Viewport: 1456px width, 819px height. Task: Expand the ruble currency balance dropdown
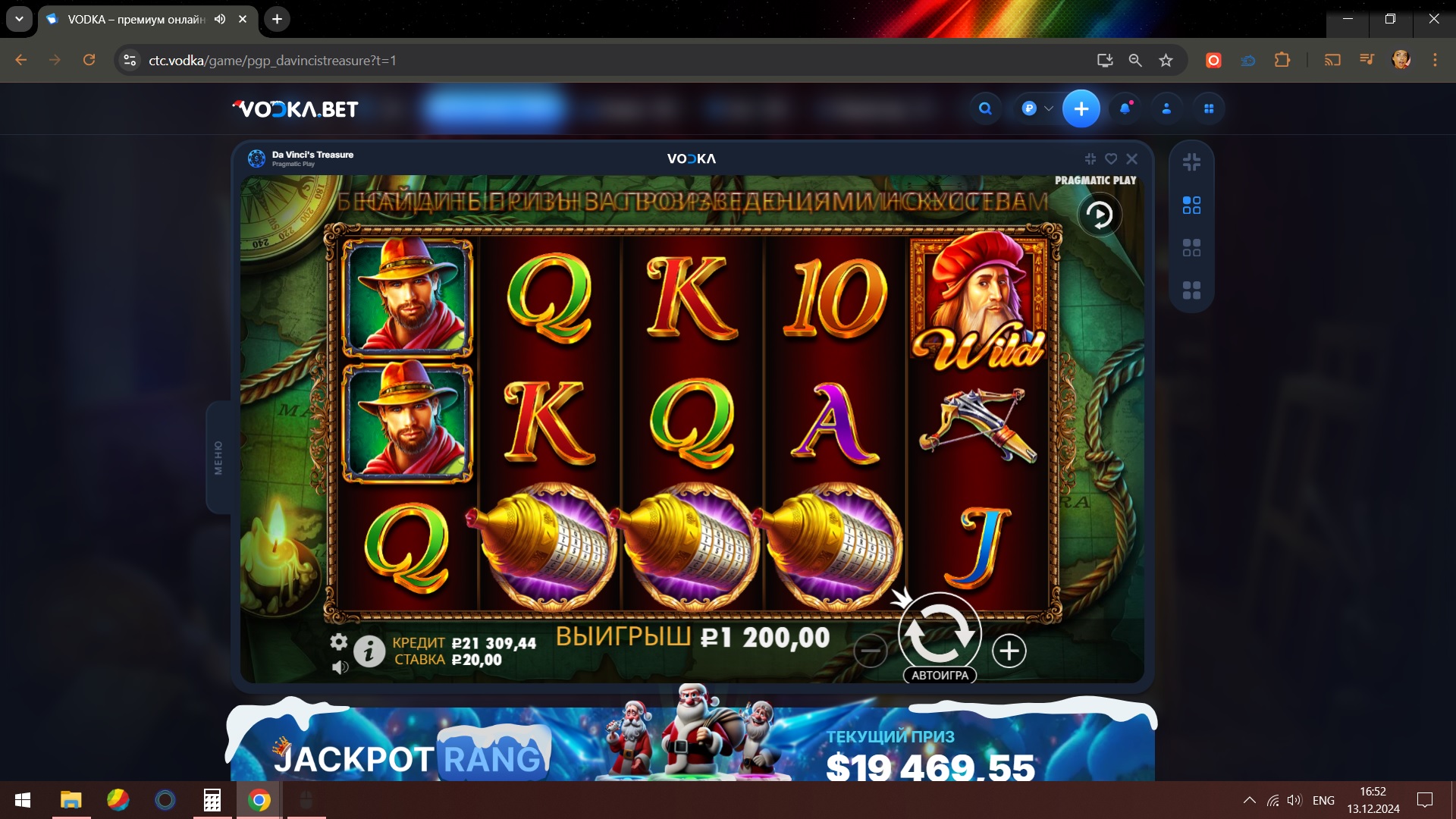1037,108
